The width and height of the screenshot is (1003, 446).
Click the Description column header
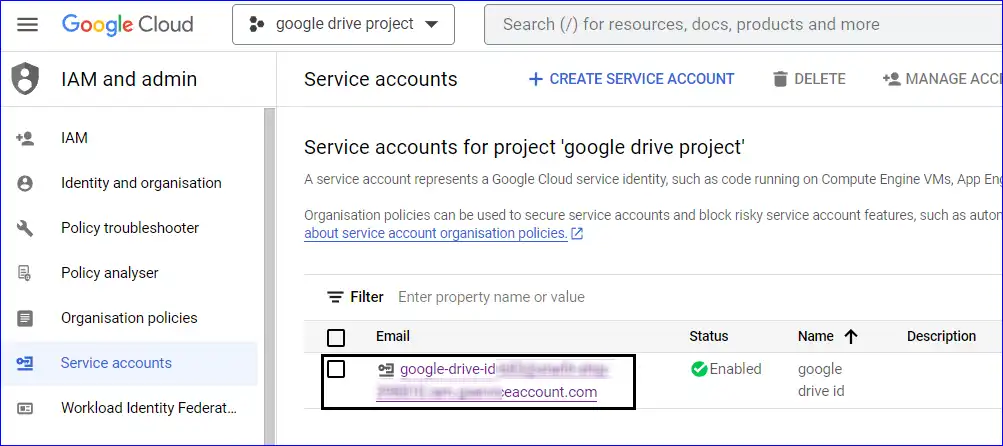point(942,336)
